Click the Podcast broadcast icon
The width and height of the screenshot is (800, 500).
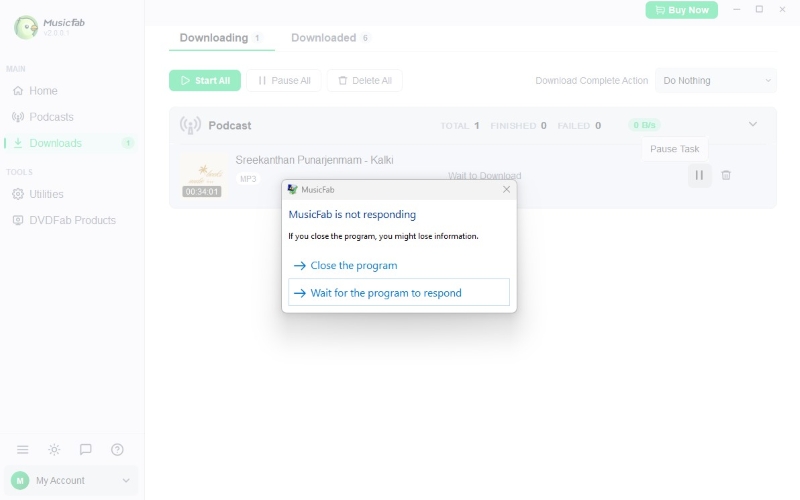(x=190, y=125)
